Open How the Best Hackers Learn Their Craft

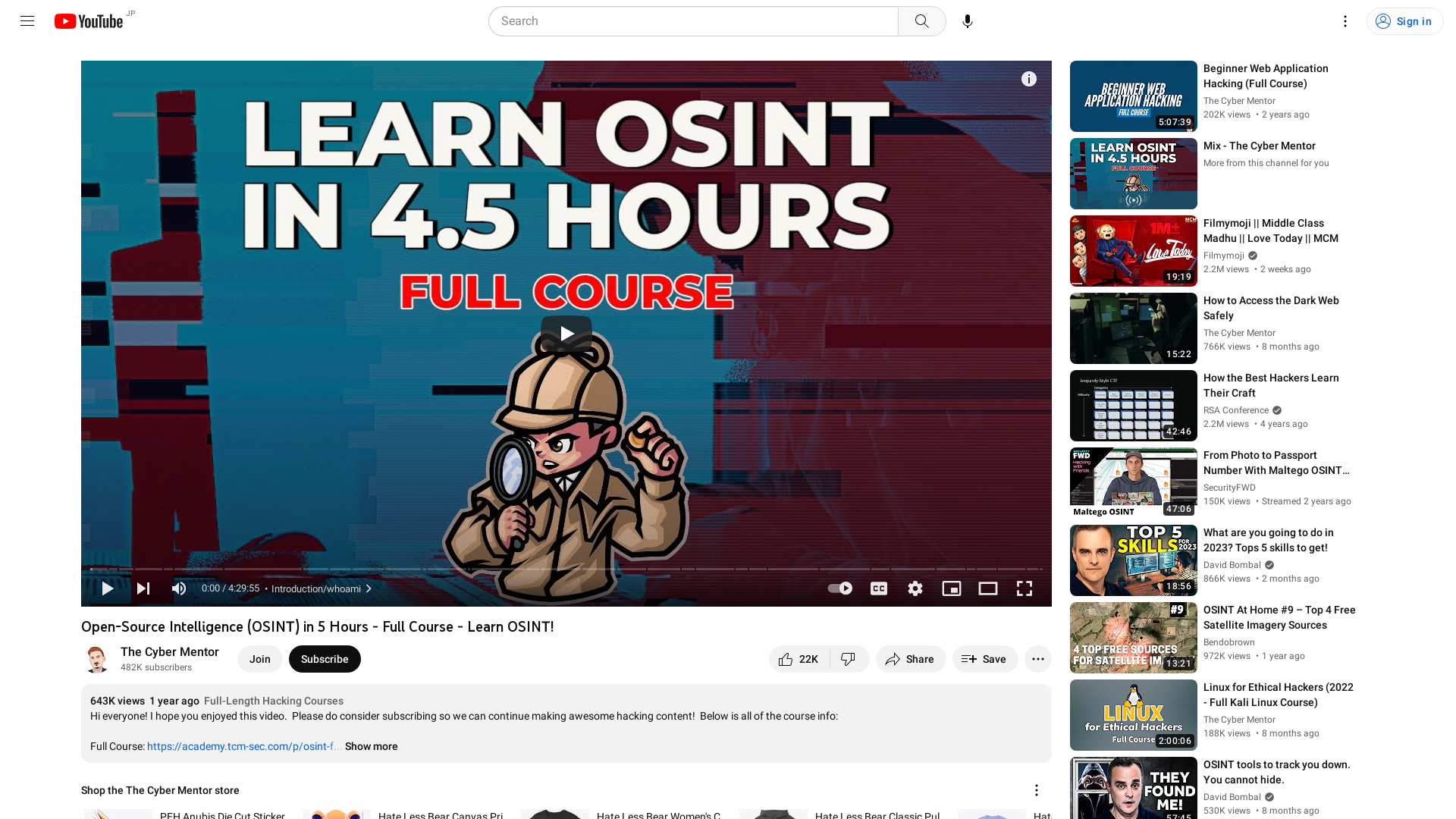coord(1270,385)
